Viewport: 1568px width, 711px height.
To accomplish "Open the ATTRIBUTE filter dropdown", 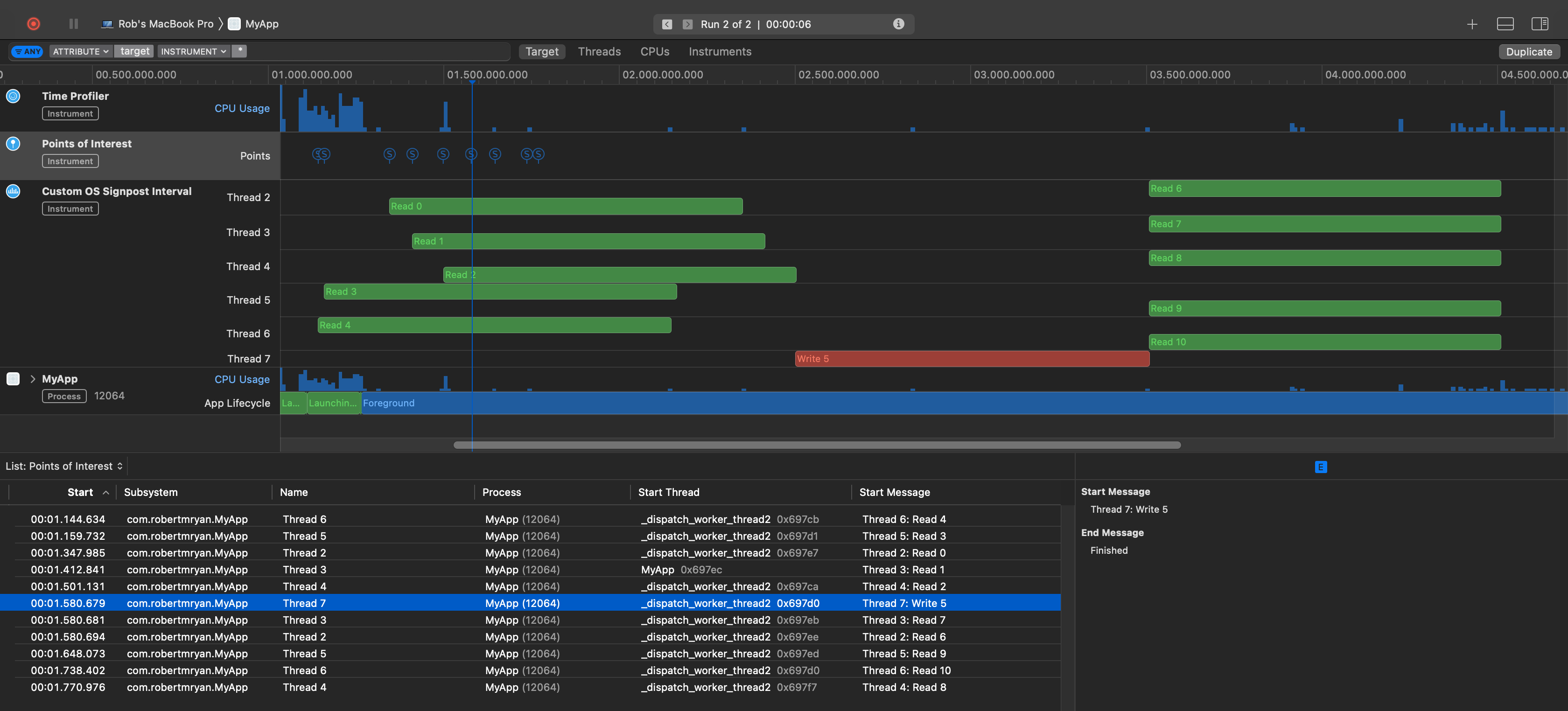I will [x=80, y=52].
